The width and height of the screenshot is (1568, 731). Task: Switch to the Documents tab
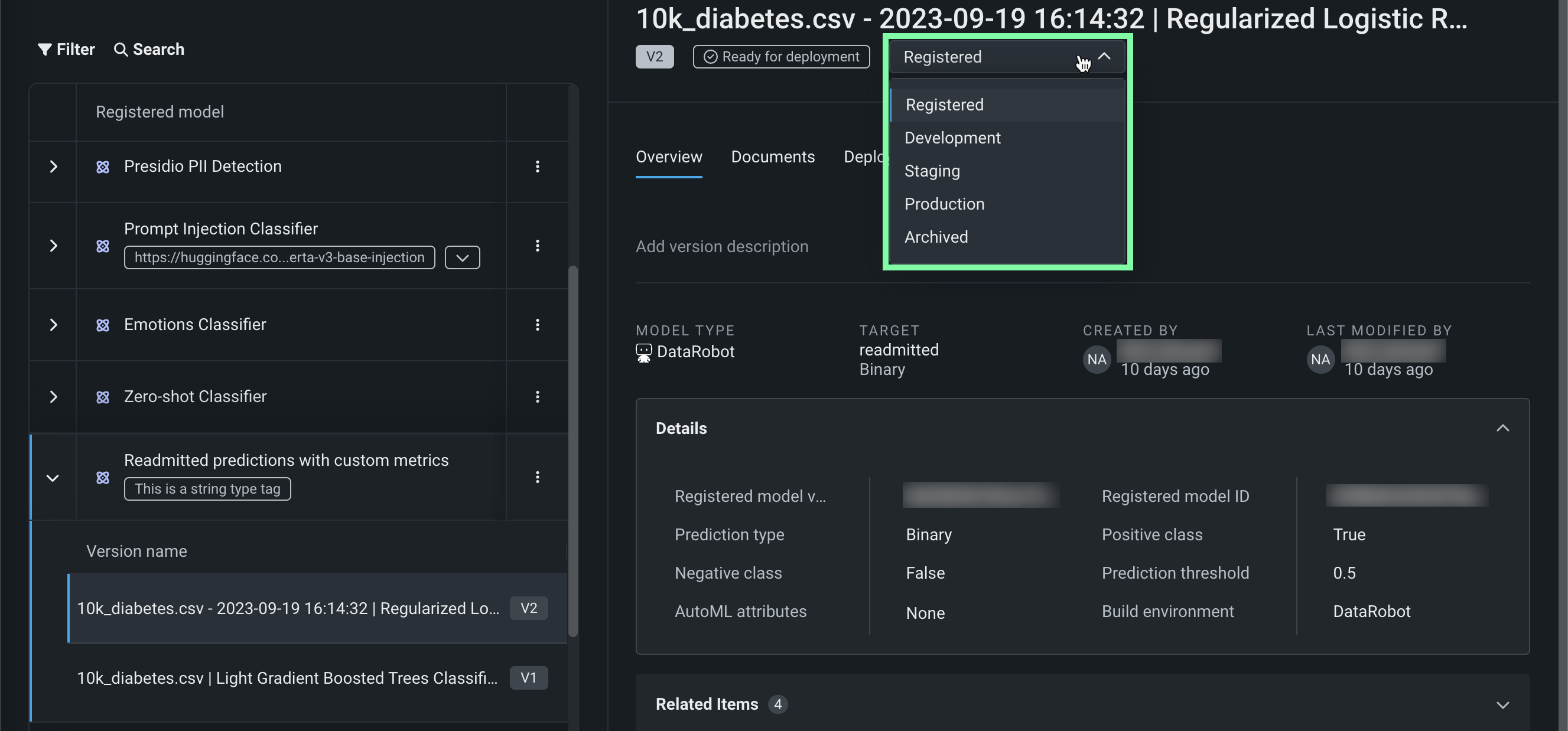[x=772, y=157]
